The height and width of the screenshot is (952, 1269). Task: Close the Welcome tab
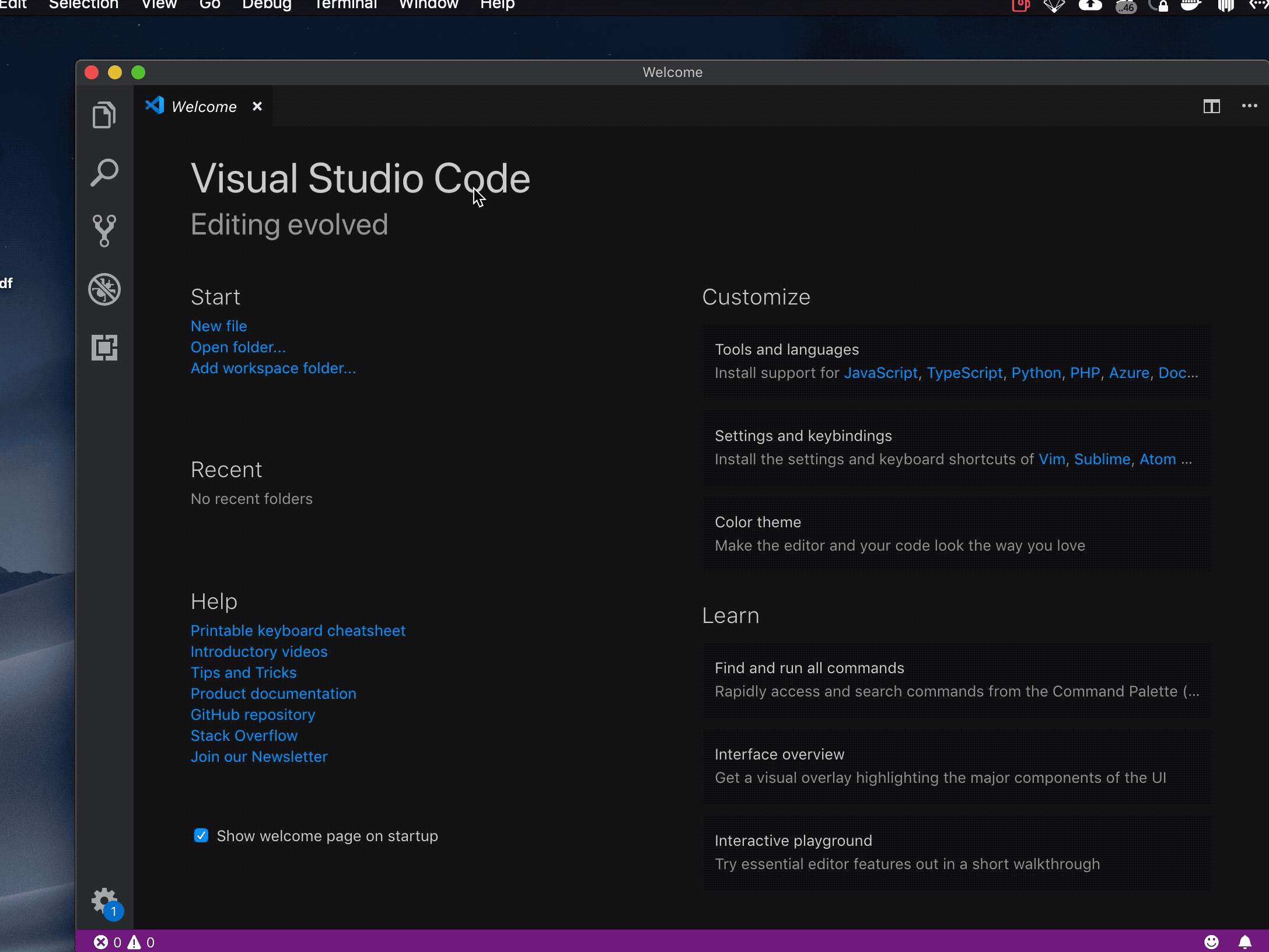[257, 106]
